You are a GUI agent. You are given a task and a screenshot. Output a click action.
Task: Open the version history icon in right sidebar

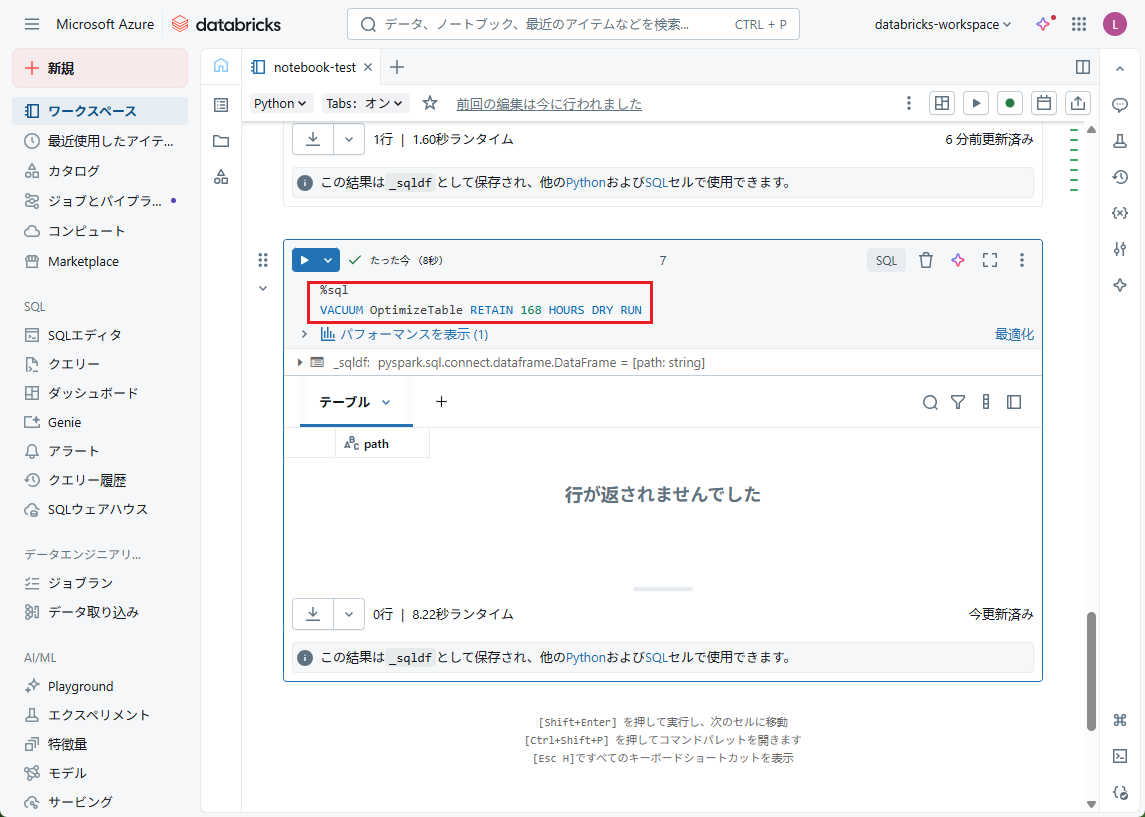coord(1120,177)
